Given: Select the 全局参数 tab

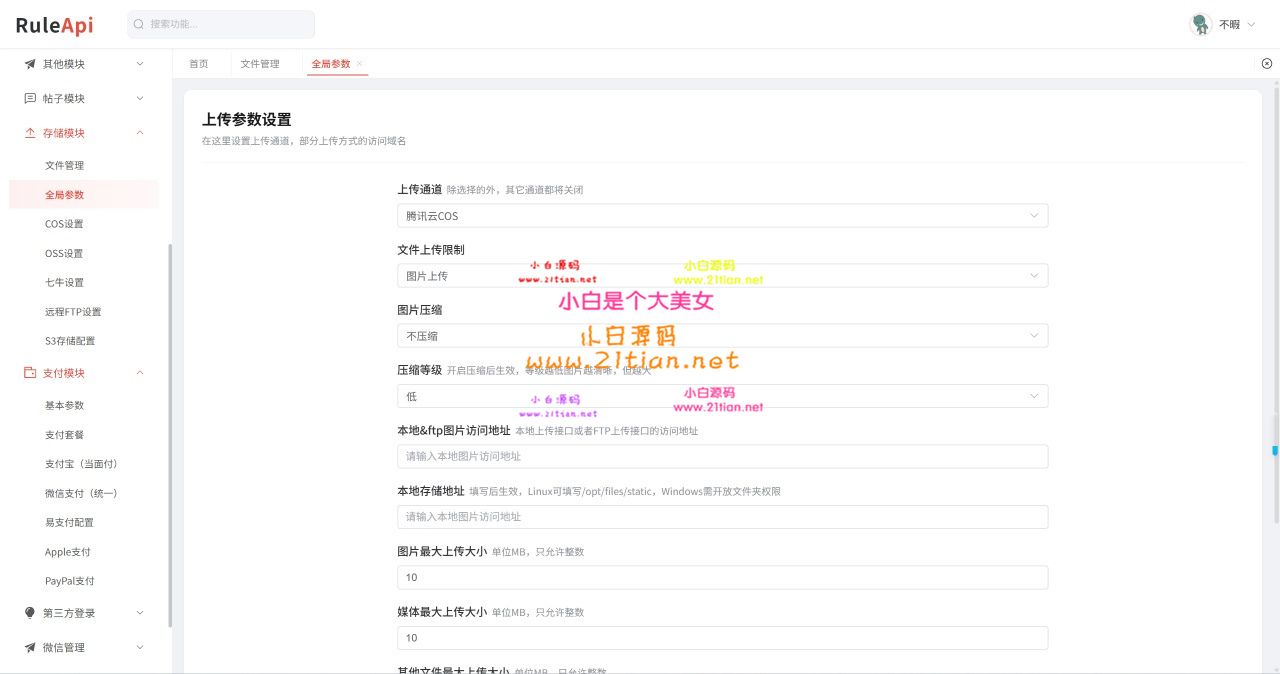Looking at the screenshot, I should pyautogui.click(x=331, y=64).
